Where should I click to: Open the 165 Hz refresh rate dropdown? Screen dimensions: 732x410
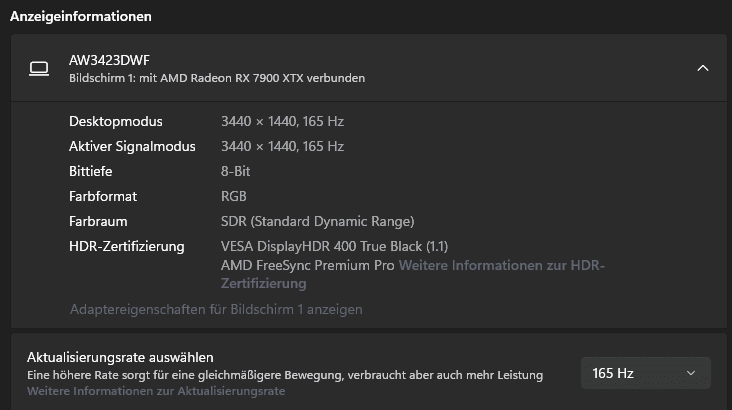pyautogui.click(x=645, y=373)
